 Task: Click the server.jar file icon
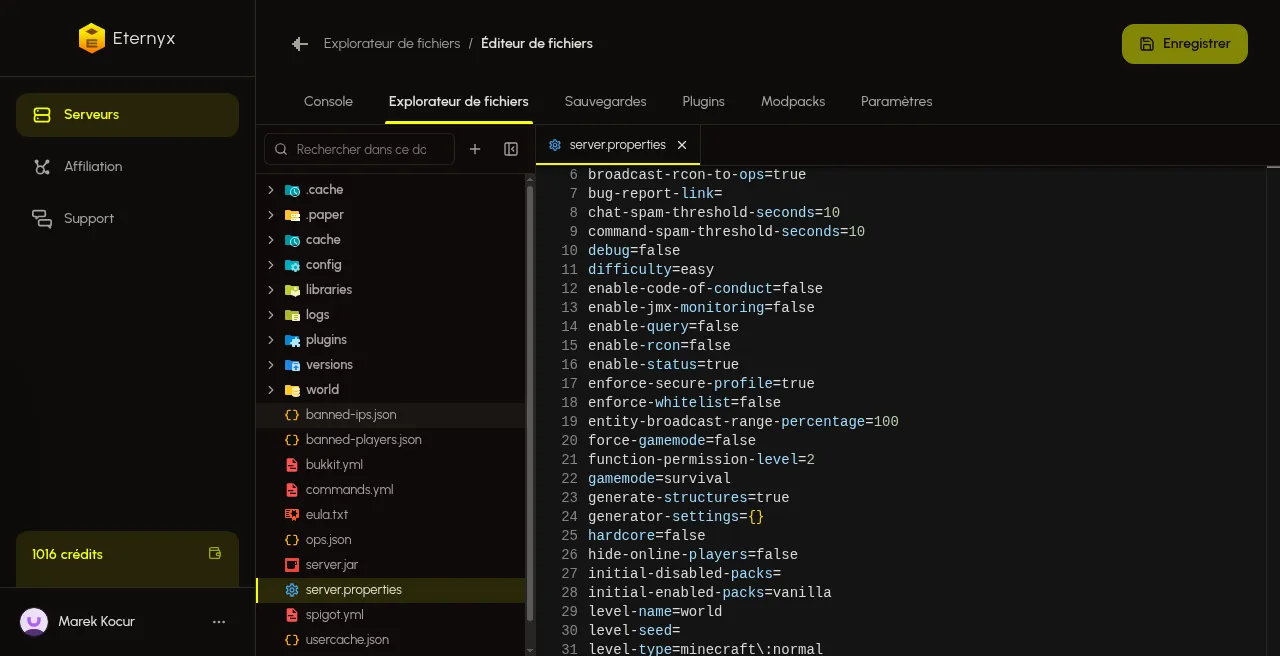292,565
